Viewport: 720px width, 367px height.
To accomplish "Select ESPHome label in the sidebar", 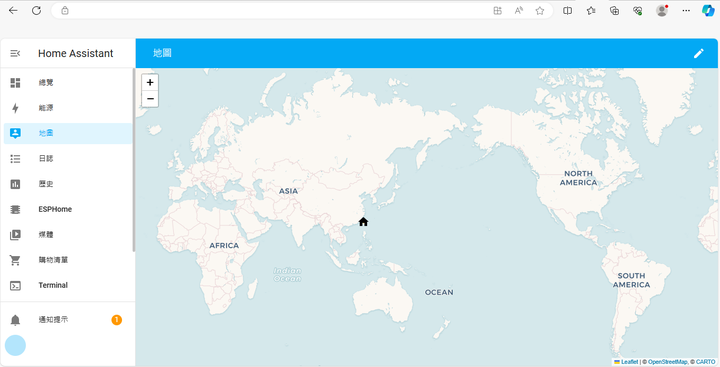I will tap(55, 209).
